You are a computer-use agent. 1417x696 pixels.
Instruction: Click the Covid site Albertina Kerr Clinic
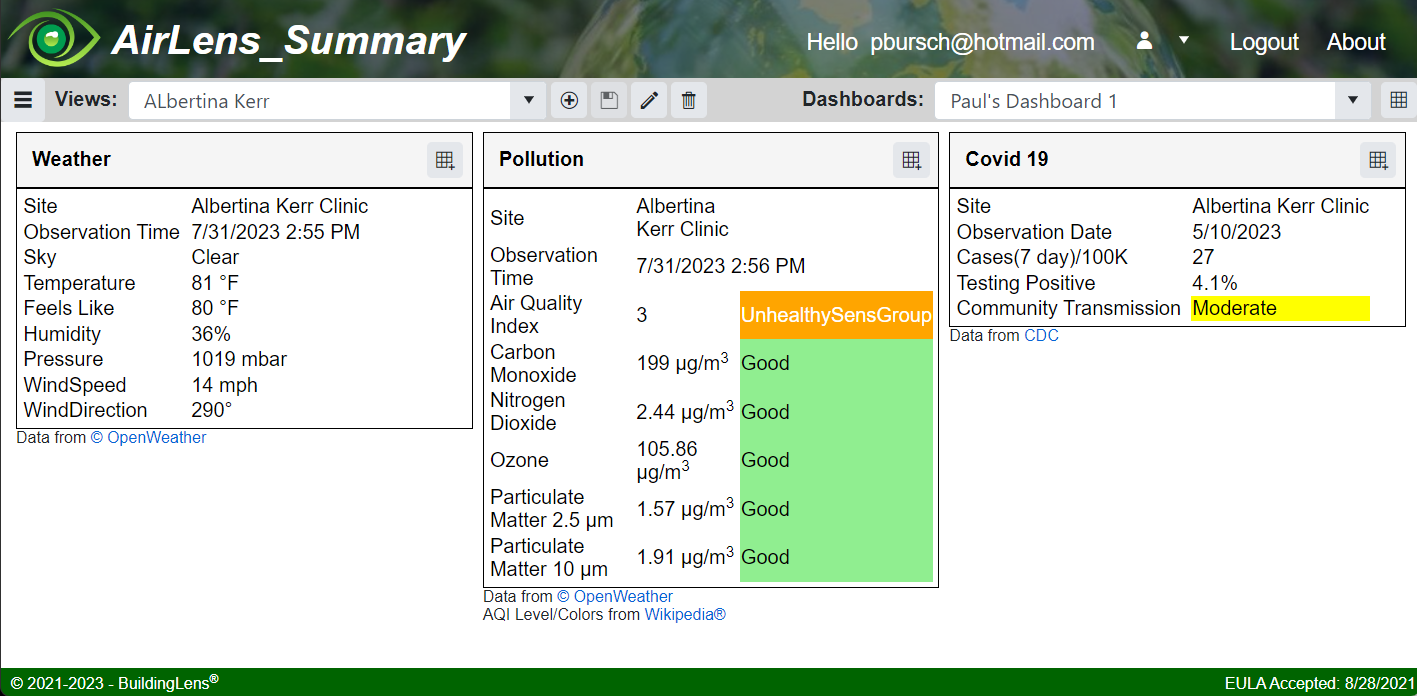1280,206
